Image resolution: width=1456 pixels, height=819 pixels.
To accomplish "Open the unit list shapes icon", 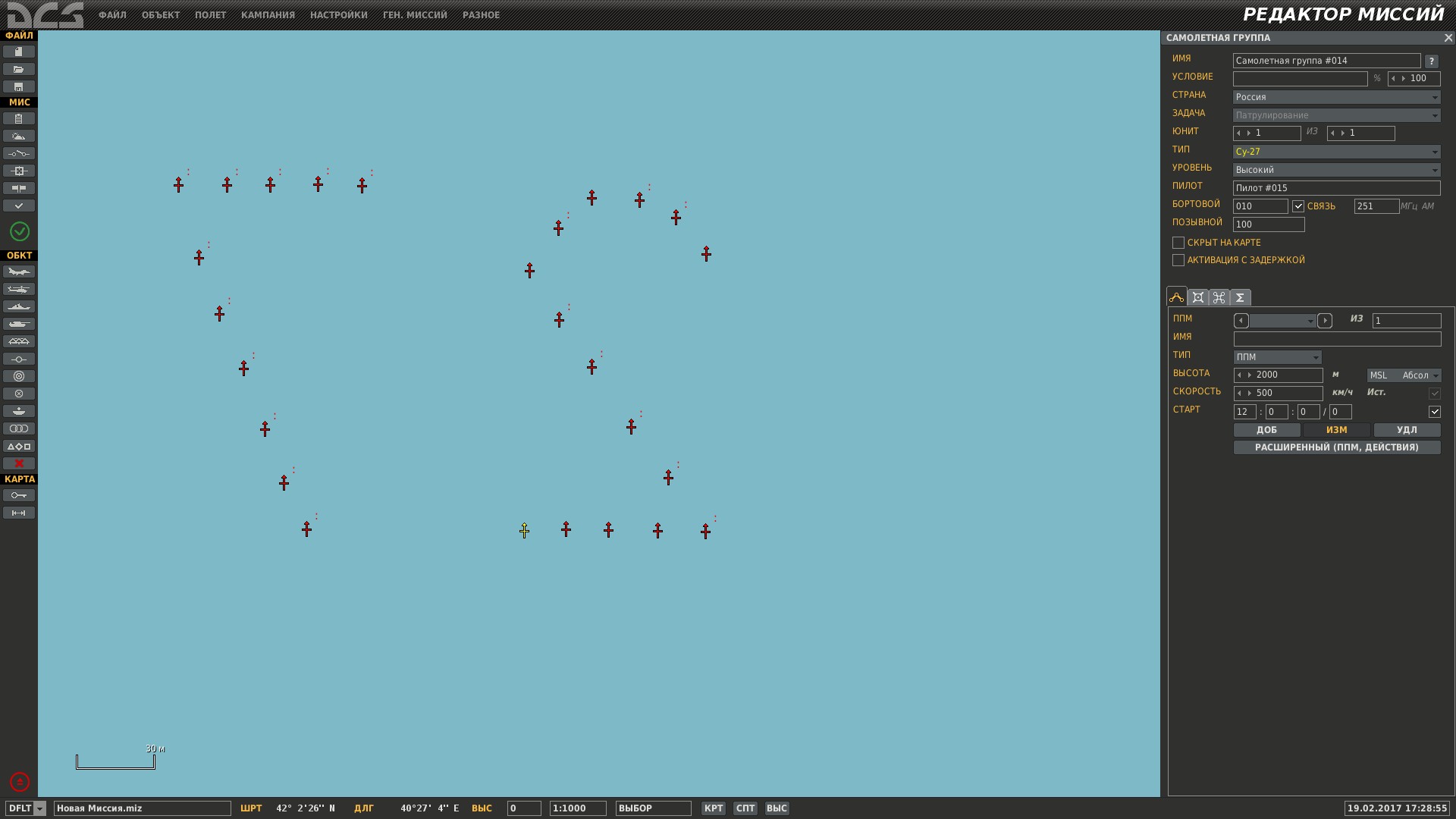I will click(x=19, y=446).
